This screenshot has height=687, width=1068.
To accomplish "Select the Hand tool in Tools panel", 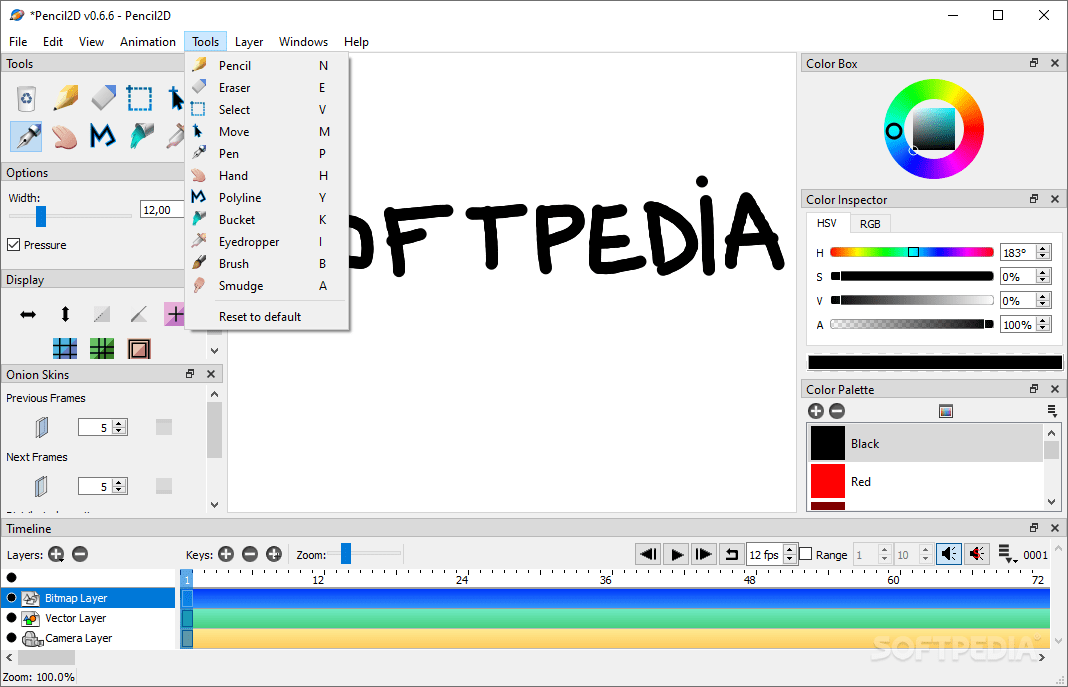I will click(x=65, y=137).
